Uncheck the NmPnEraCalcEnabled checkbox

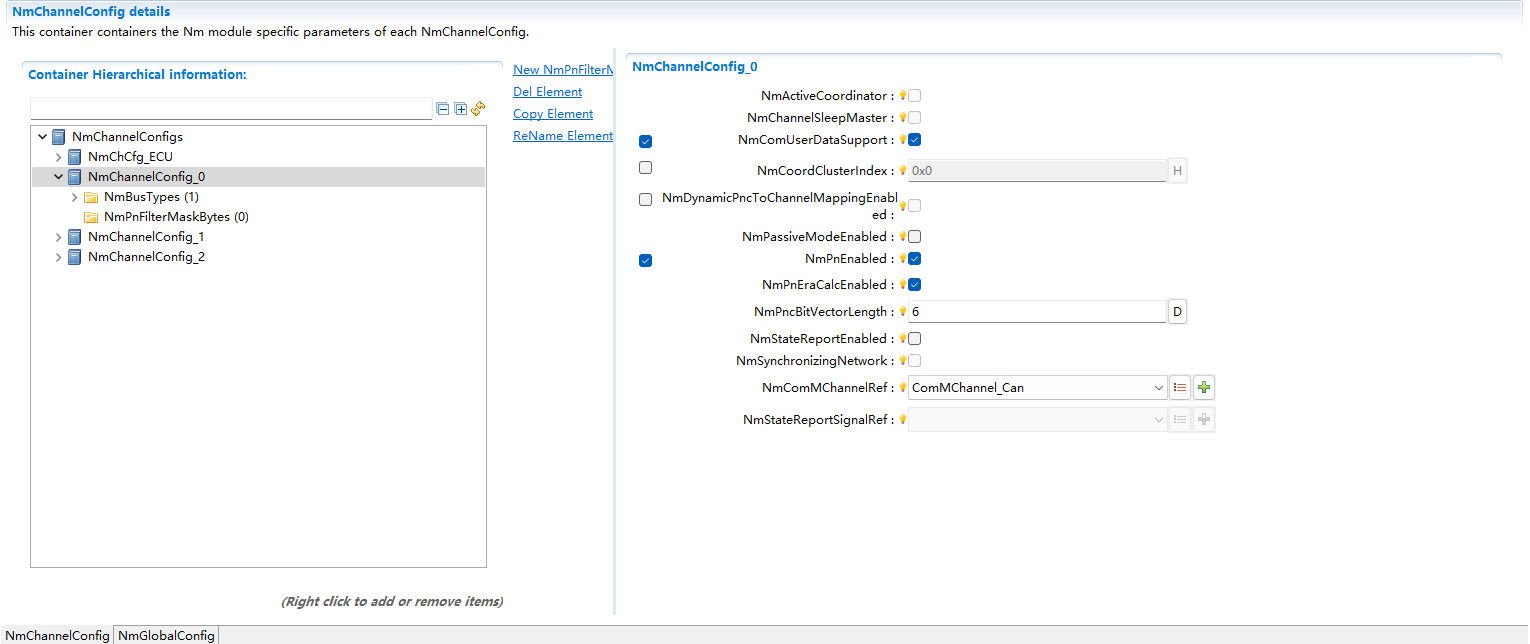pyautogui.click(x=914, y=285)
